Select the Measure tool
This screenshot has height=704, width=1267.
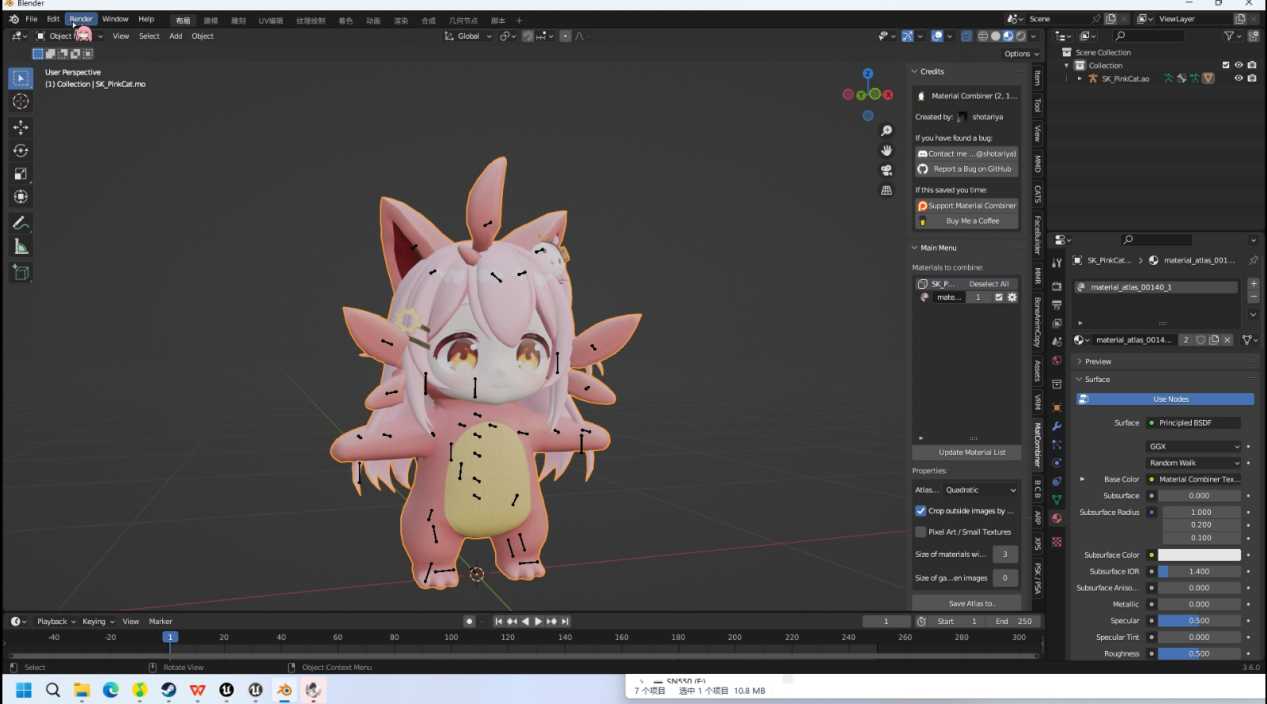pos(20,246)
